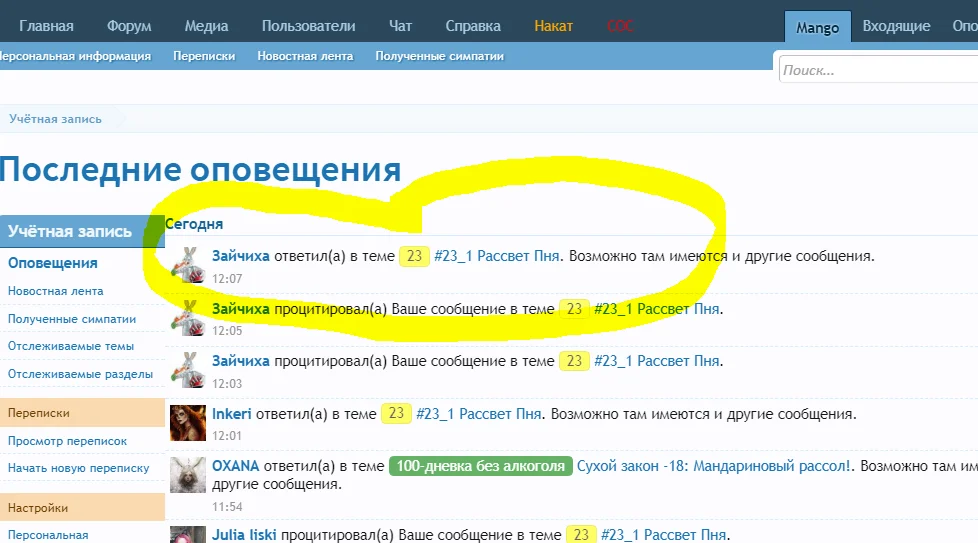Open the OXANA username link
The width and height of the screenshot is (978, 543).
(235, 466)
